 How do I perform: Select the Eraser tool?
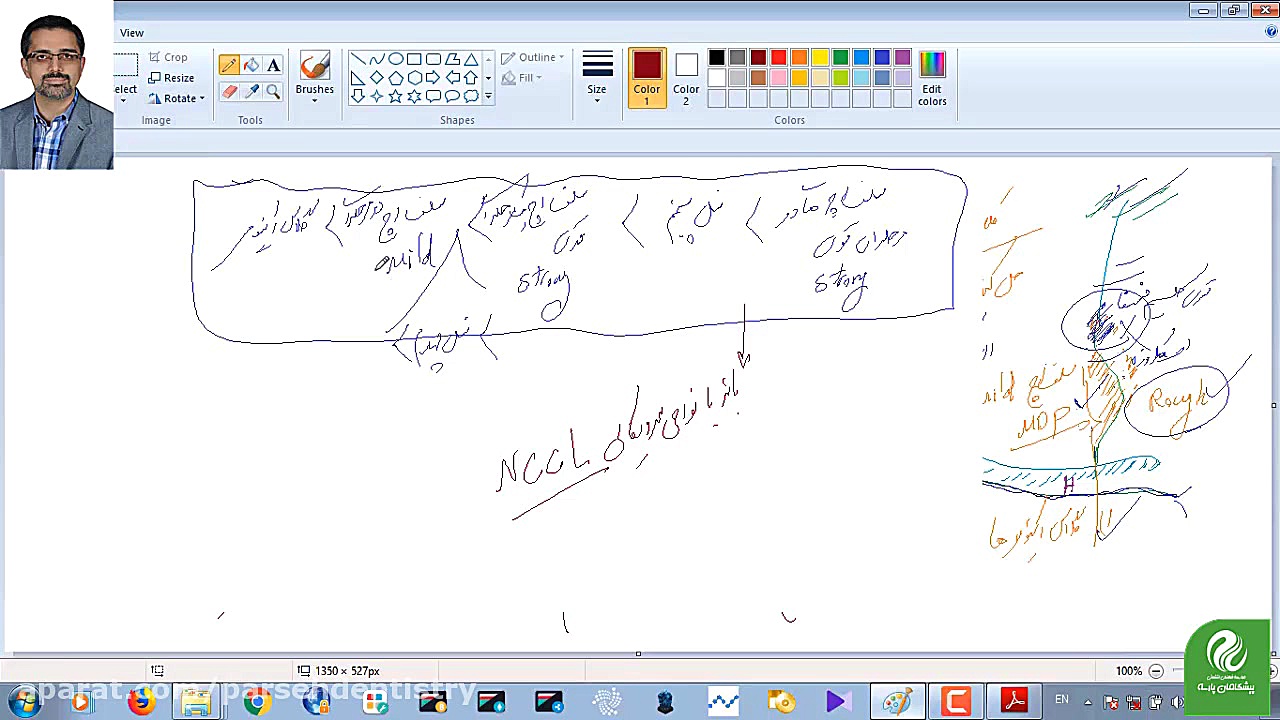click(x=229, y=91)
